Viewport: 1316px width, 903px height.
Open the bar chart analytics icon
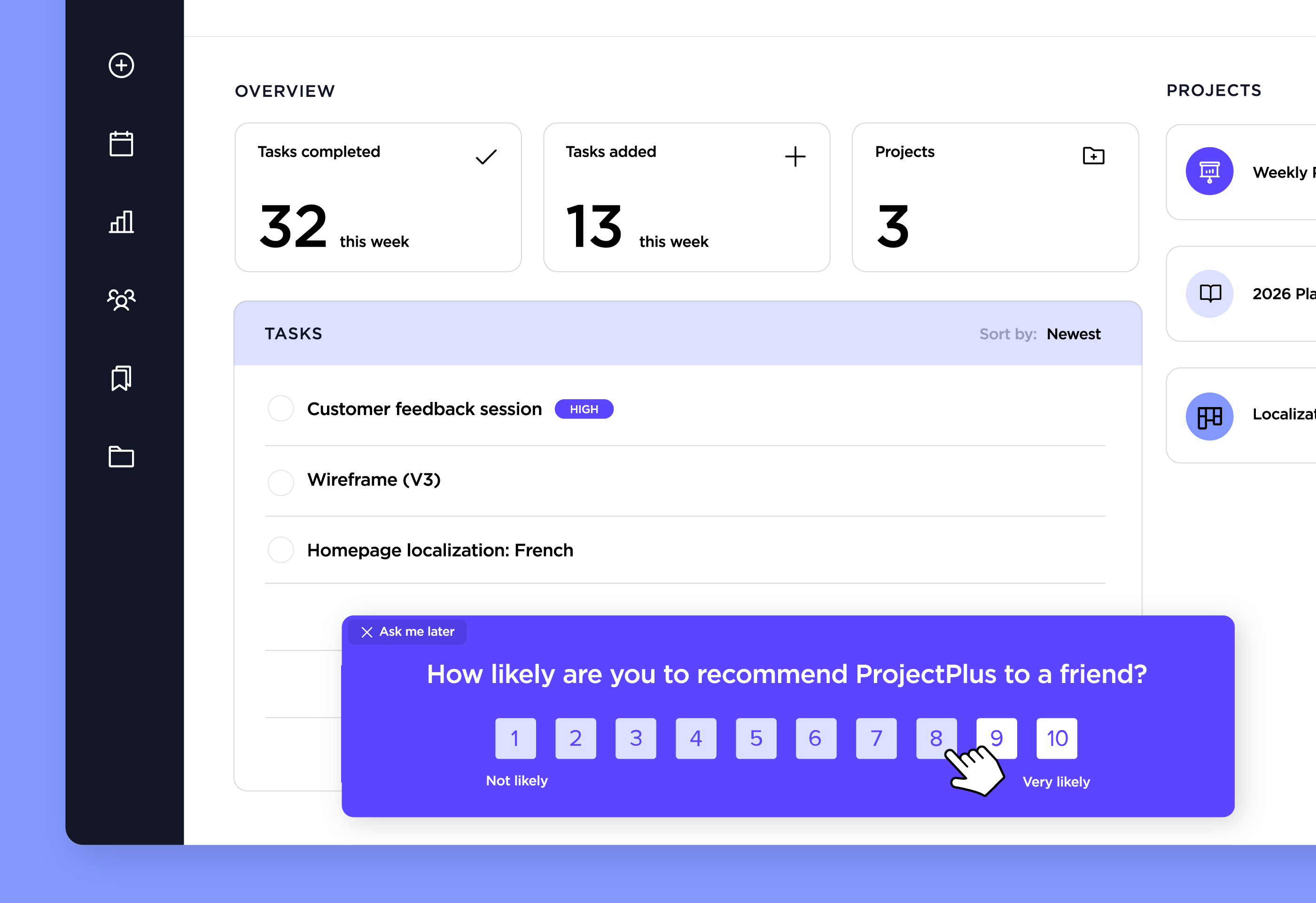coord(121,221)
